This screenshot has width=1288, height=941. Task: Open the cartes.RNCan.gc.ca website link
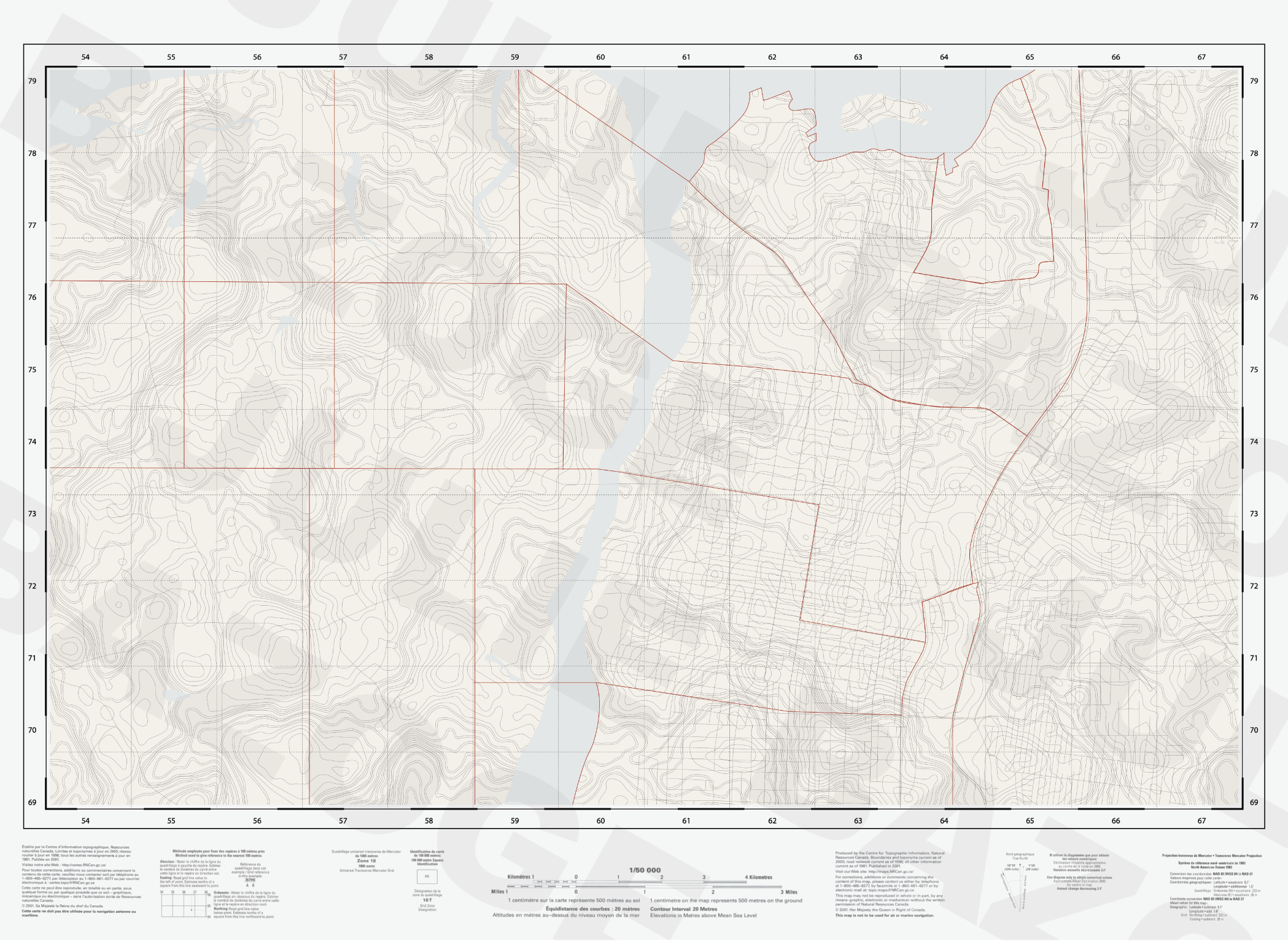tap(84, 865)
